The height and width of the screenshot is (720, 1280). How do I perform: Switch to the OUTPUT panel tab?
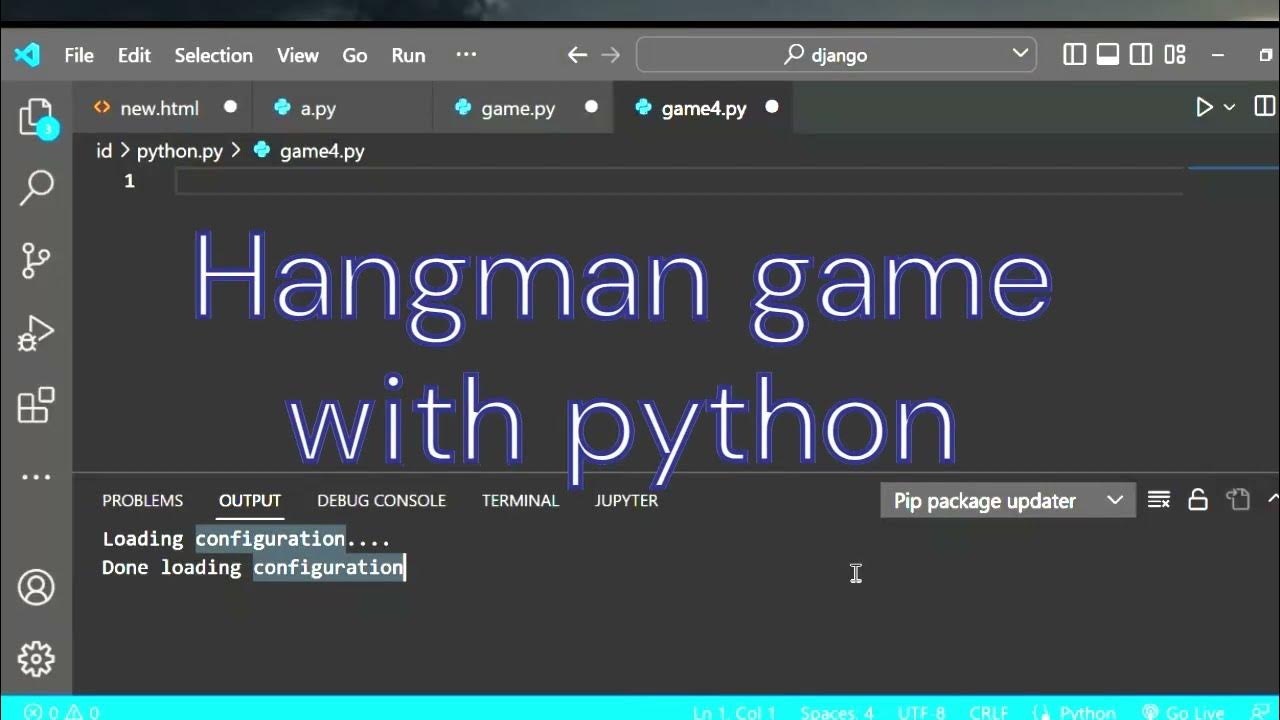(250, 500)
